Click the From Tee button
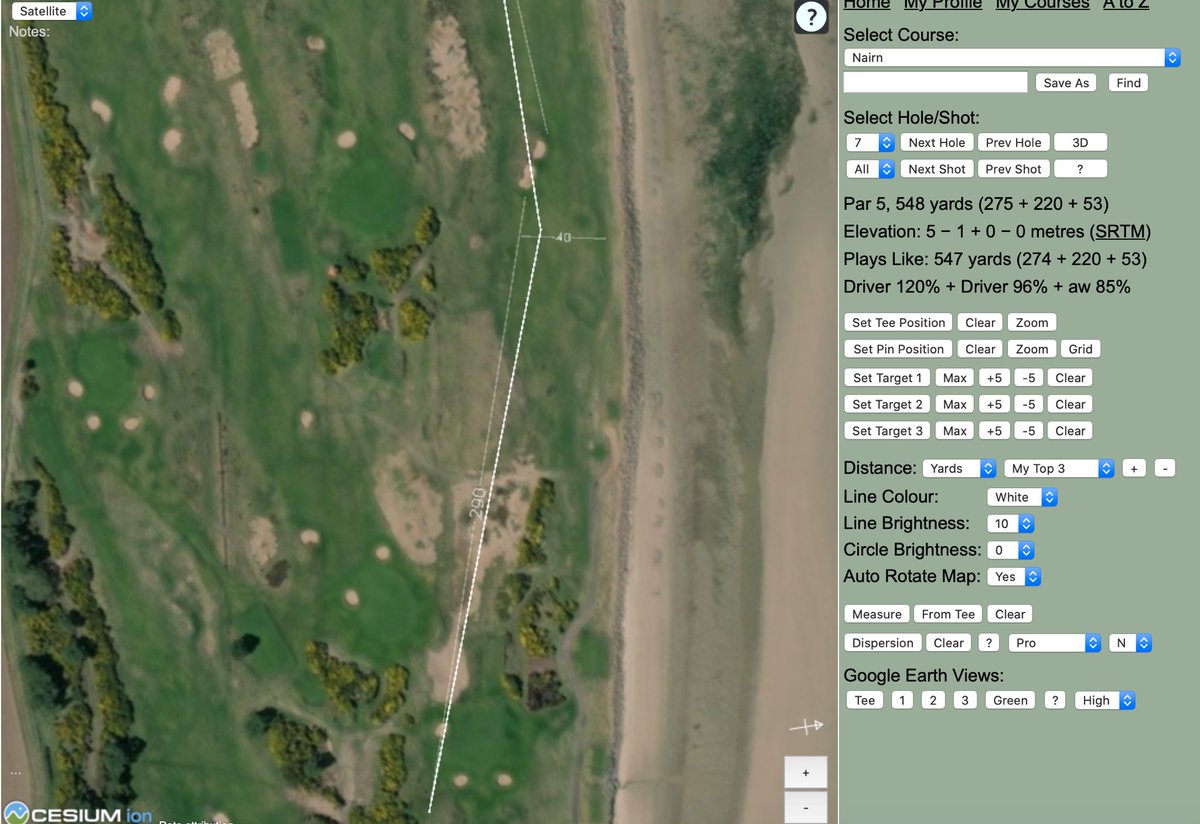The image size is (1200, 824). click(x=948, y=614)
